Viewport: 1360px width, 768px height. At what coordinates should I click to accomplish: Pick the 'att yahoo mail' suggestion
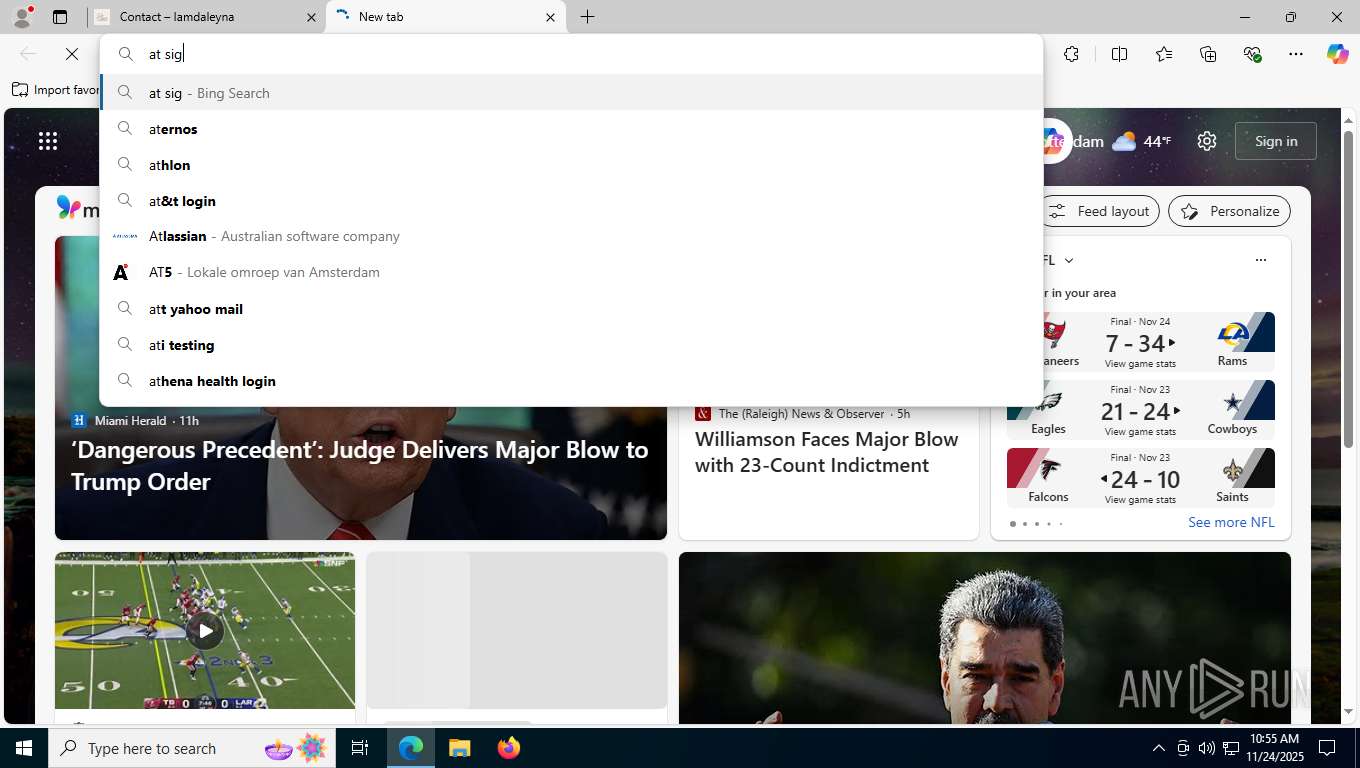point(571,309)
